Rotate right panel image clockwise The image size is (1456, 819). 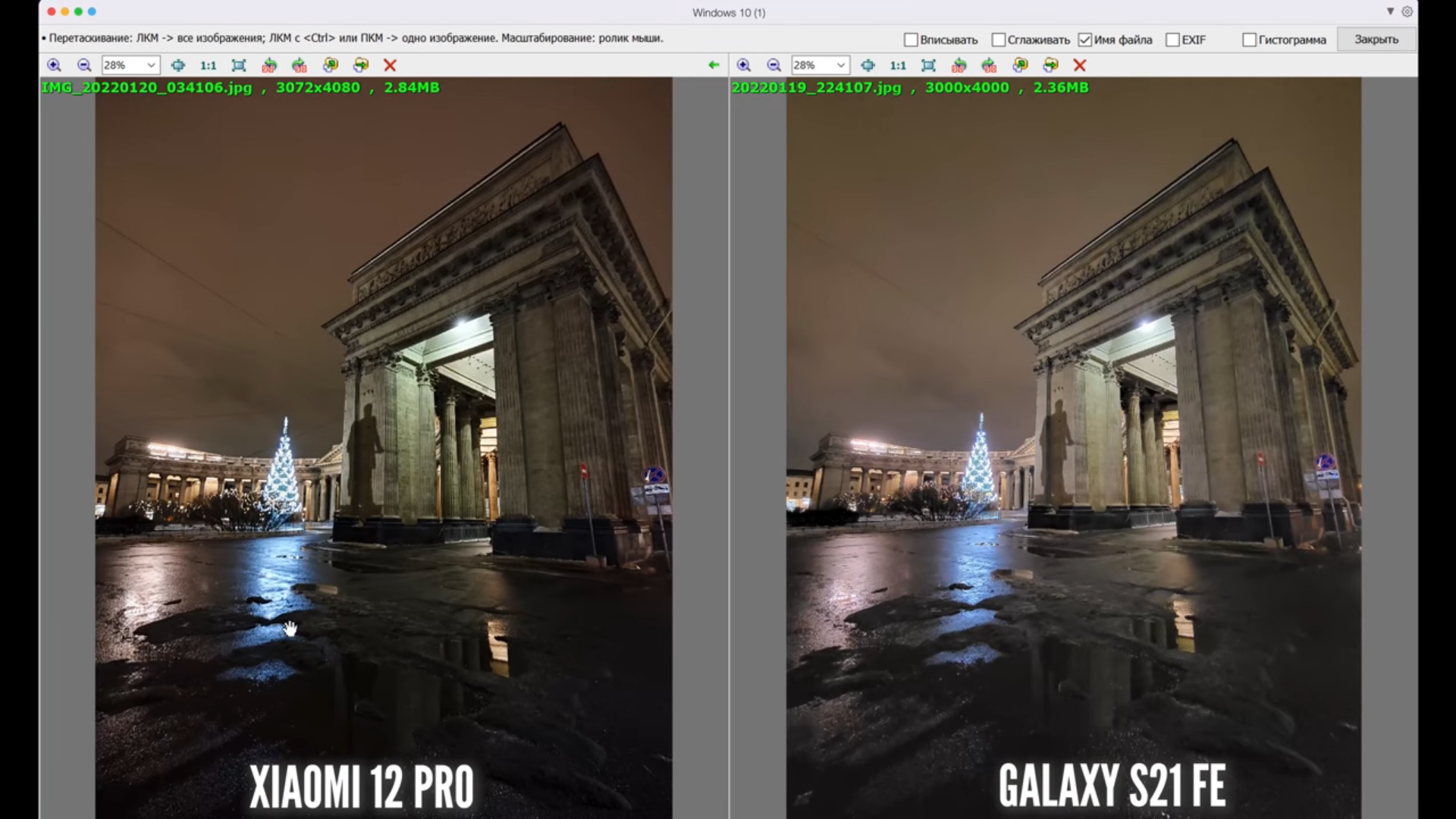click(989, 65)
